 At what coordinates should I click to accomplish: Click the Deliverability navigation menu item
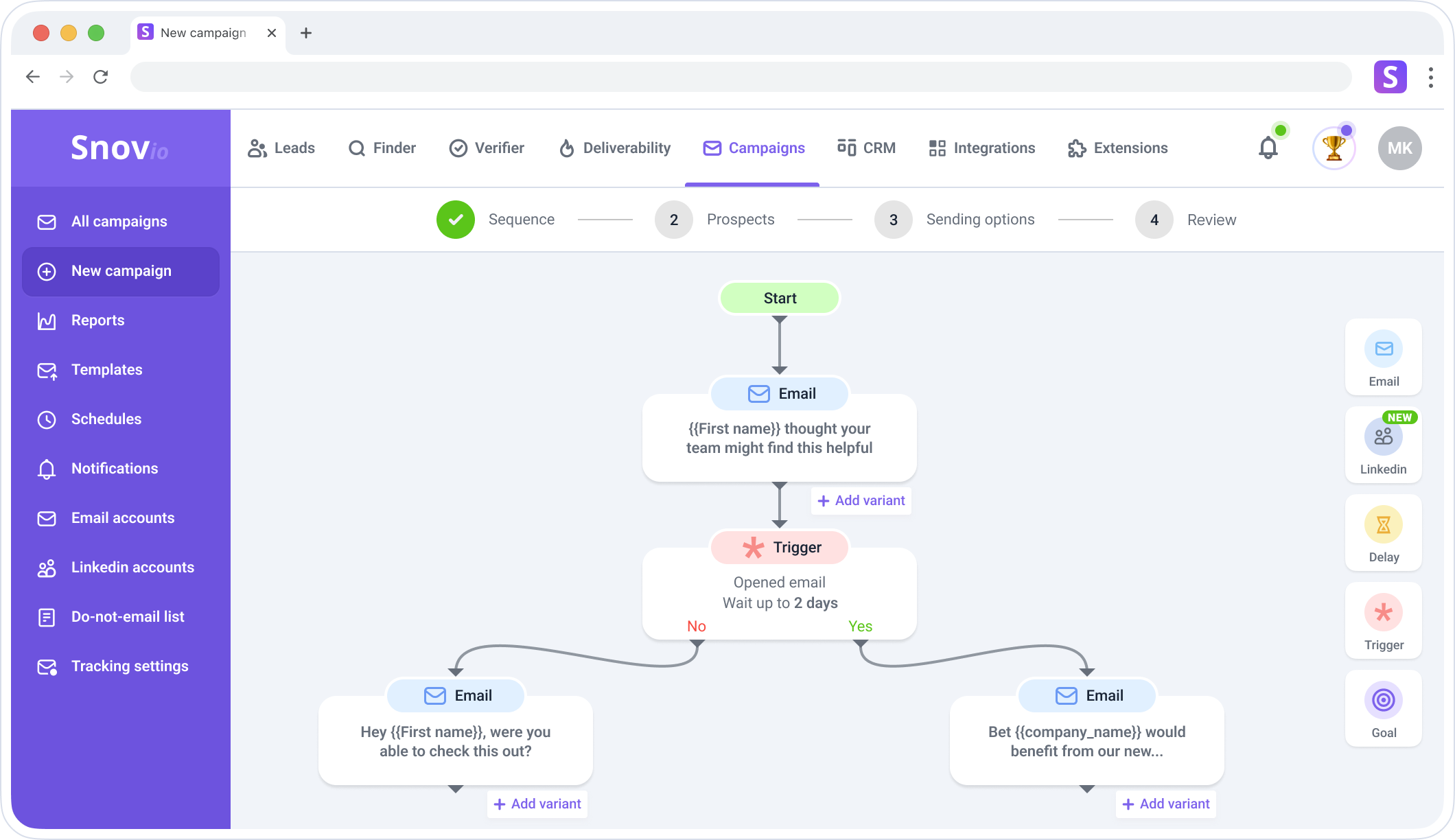click(x=614, y=147)
